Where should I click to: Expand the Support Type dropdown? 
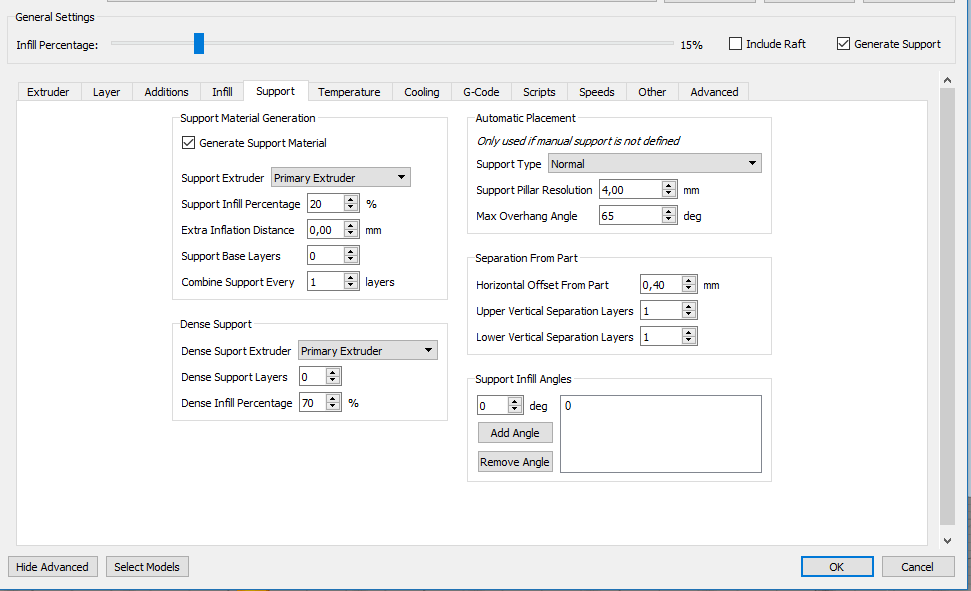tap(654, 164)
